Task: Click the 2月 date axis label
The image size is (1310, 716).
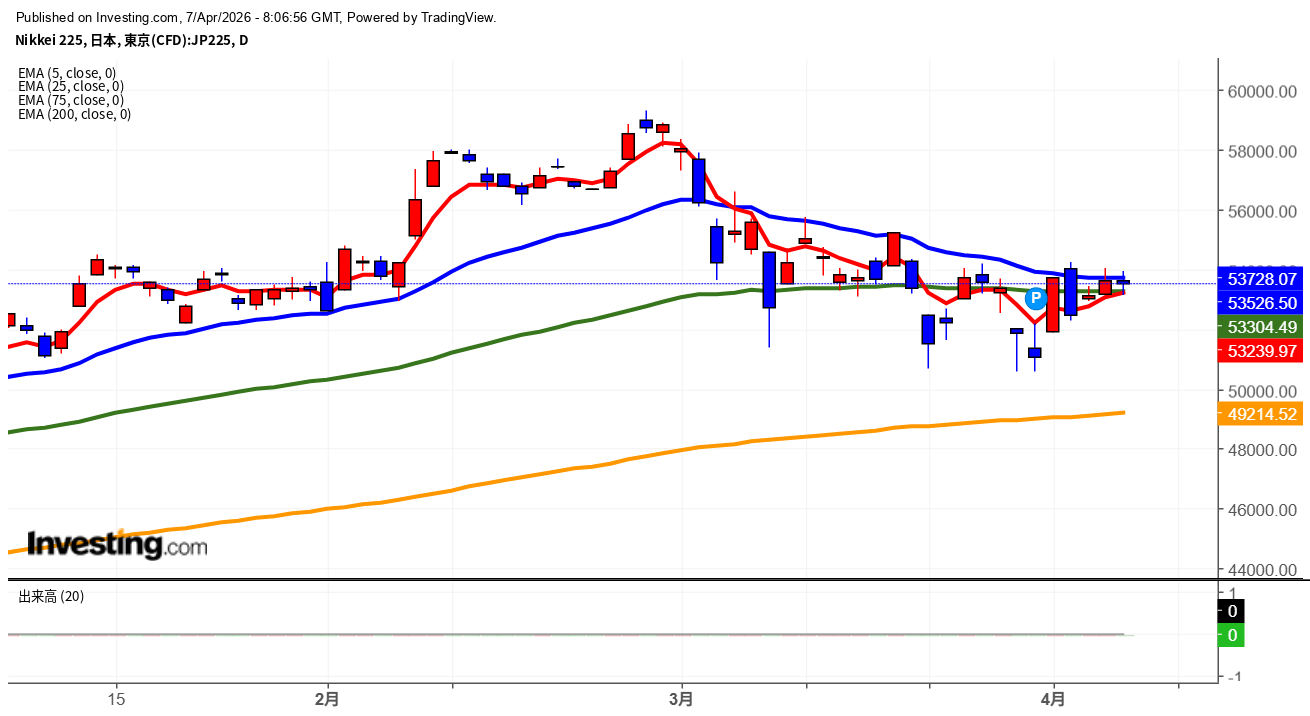Action: click(x=327, y=699)
